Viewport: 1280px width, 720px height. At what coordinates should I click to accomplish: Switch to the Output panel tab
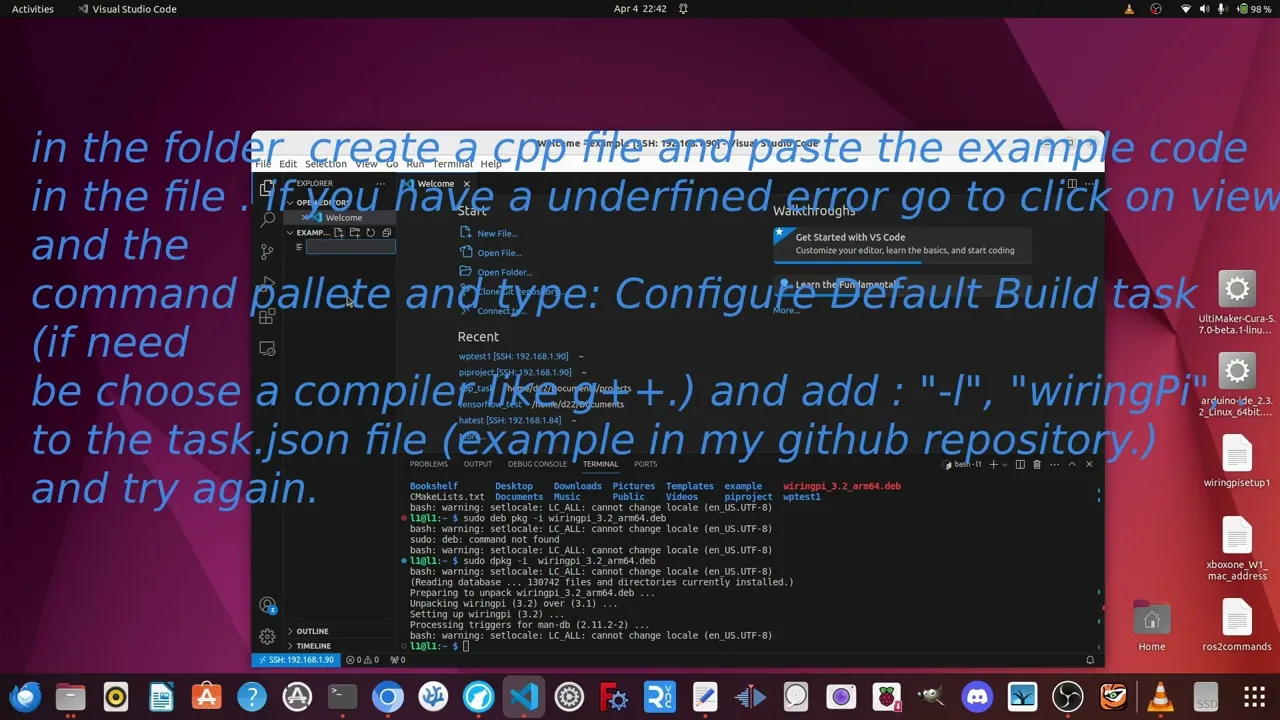pyautogui.click(x=477, y=464)
